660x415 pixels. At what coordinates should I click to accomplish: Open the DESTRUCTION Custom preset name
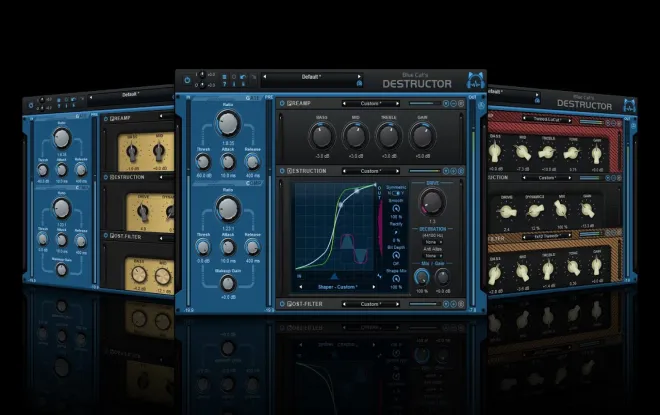(x=370, y=171)
